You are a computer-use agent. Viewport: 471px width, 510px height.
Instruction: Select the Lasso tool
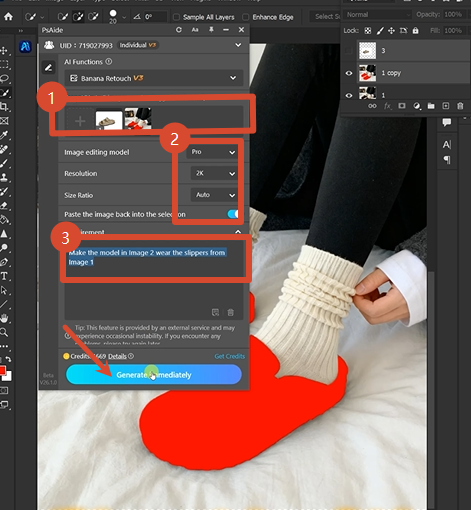4,79
